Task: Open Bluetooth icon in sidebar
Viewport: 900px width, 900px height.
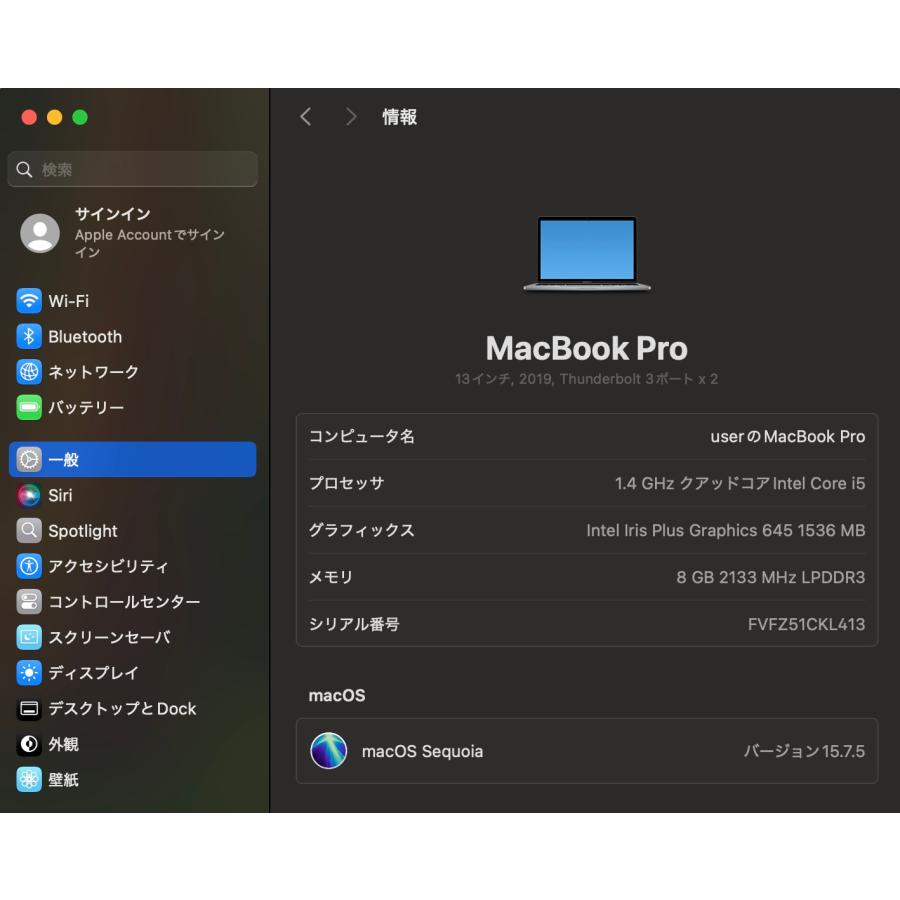Action: tap(29, 336)
